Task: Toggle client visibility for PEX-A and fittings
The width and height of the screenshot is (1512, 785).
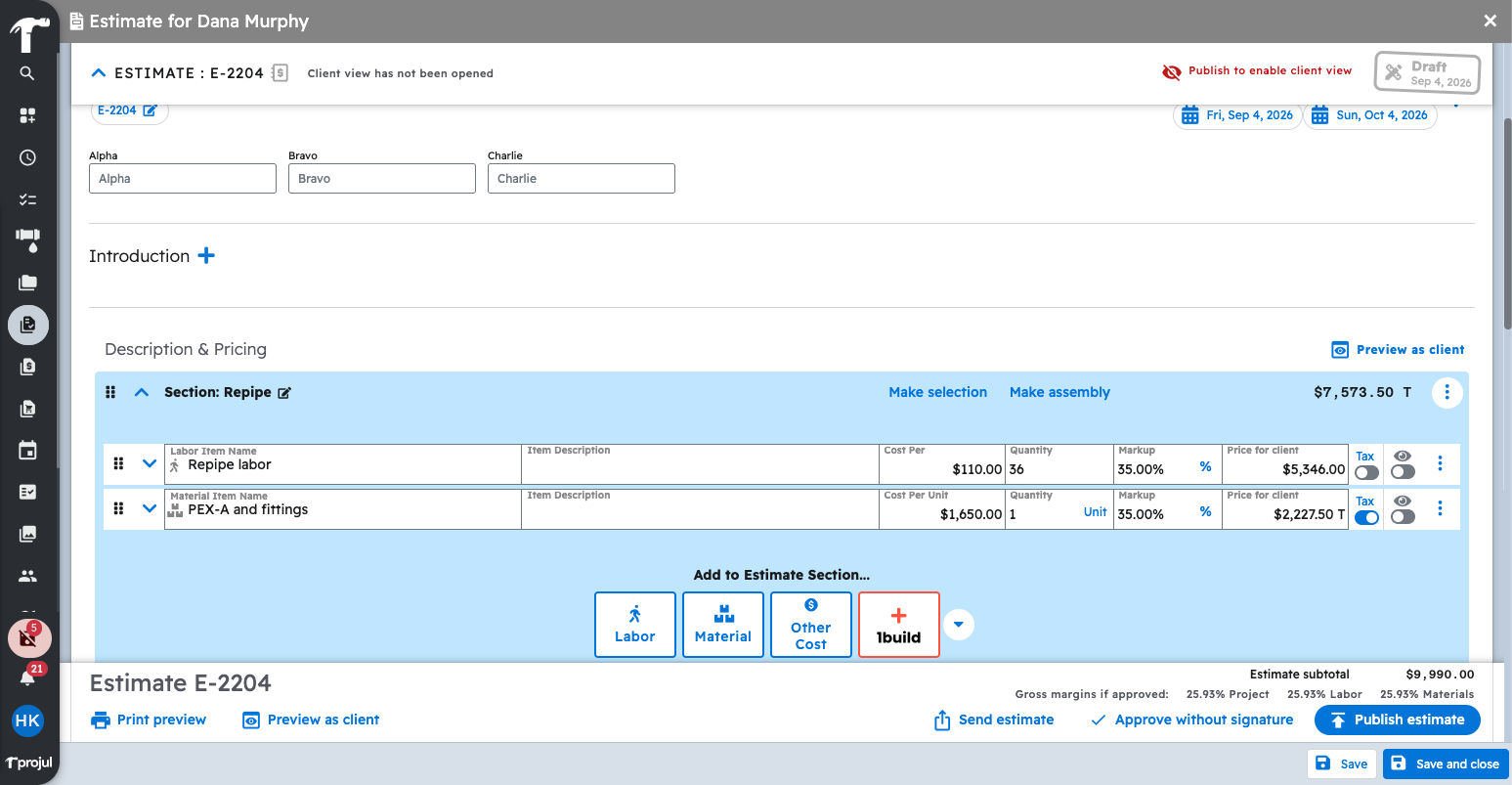Action: tap(1403, 517)
